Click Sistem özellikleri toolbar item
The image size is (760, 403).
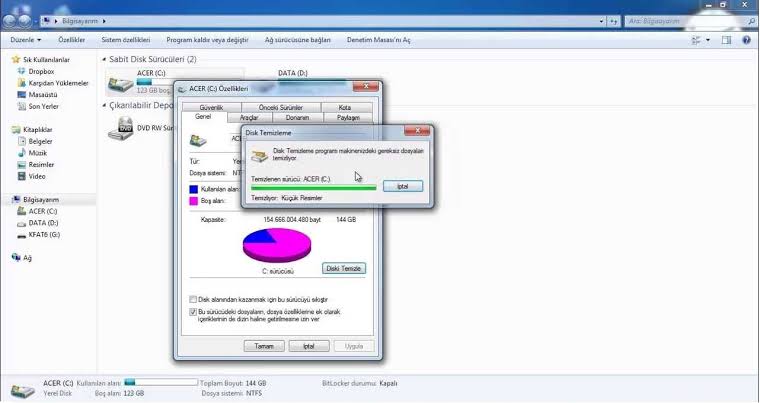pos(126,40)
